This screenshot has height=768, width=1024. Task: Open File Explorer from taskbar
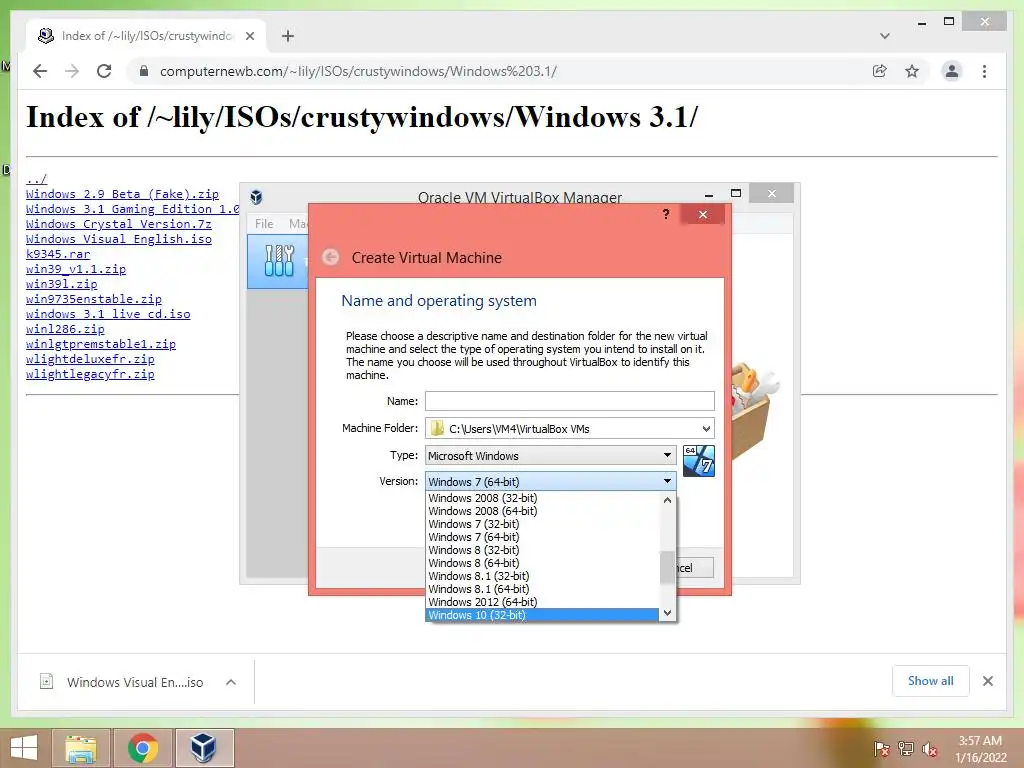pyautogui.click(x=80, y=748)
